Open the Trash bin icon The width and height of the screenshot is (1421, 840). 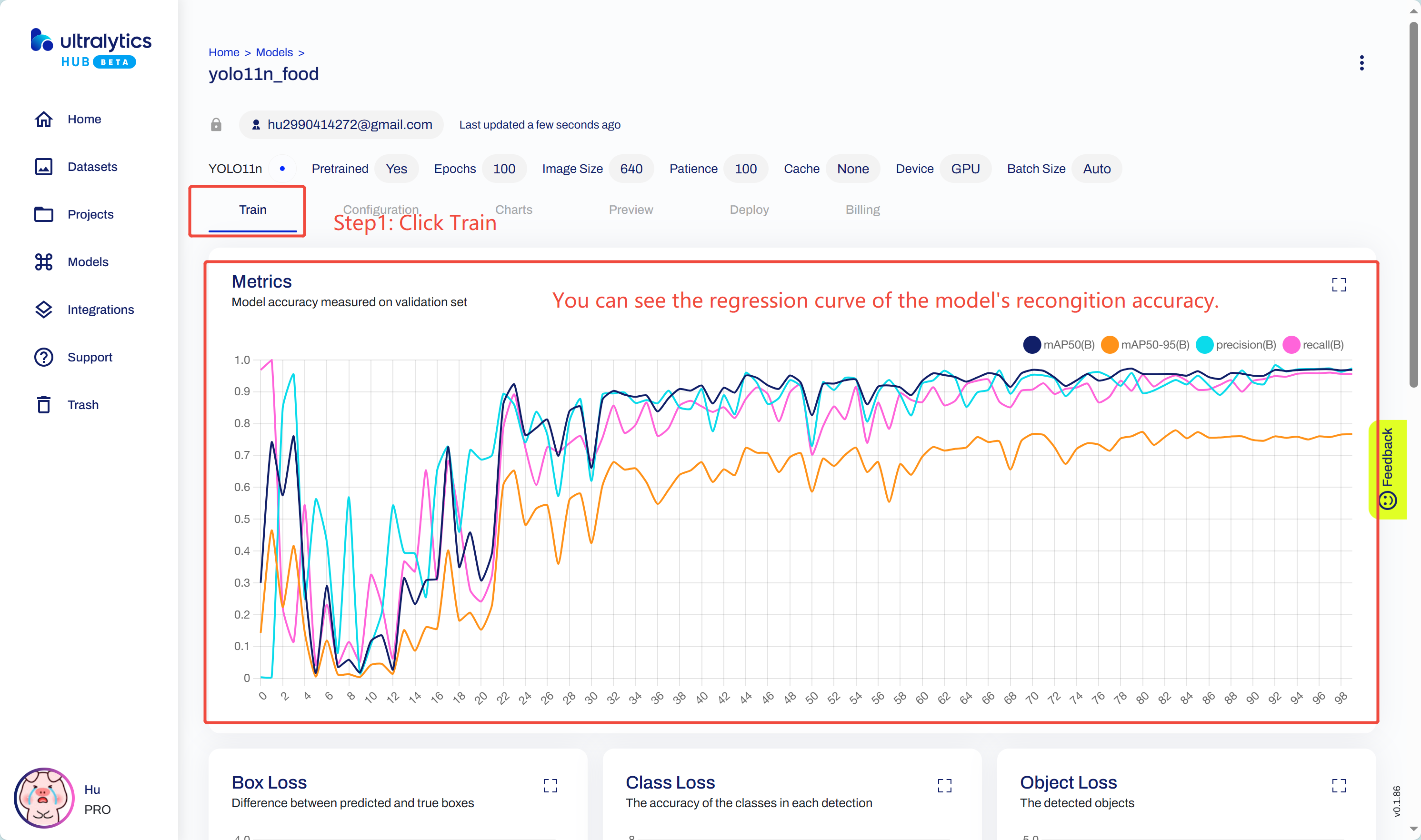tap(44, 405)
